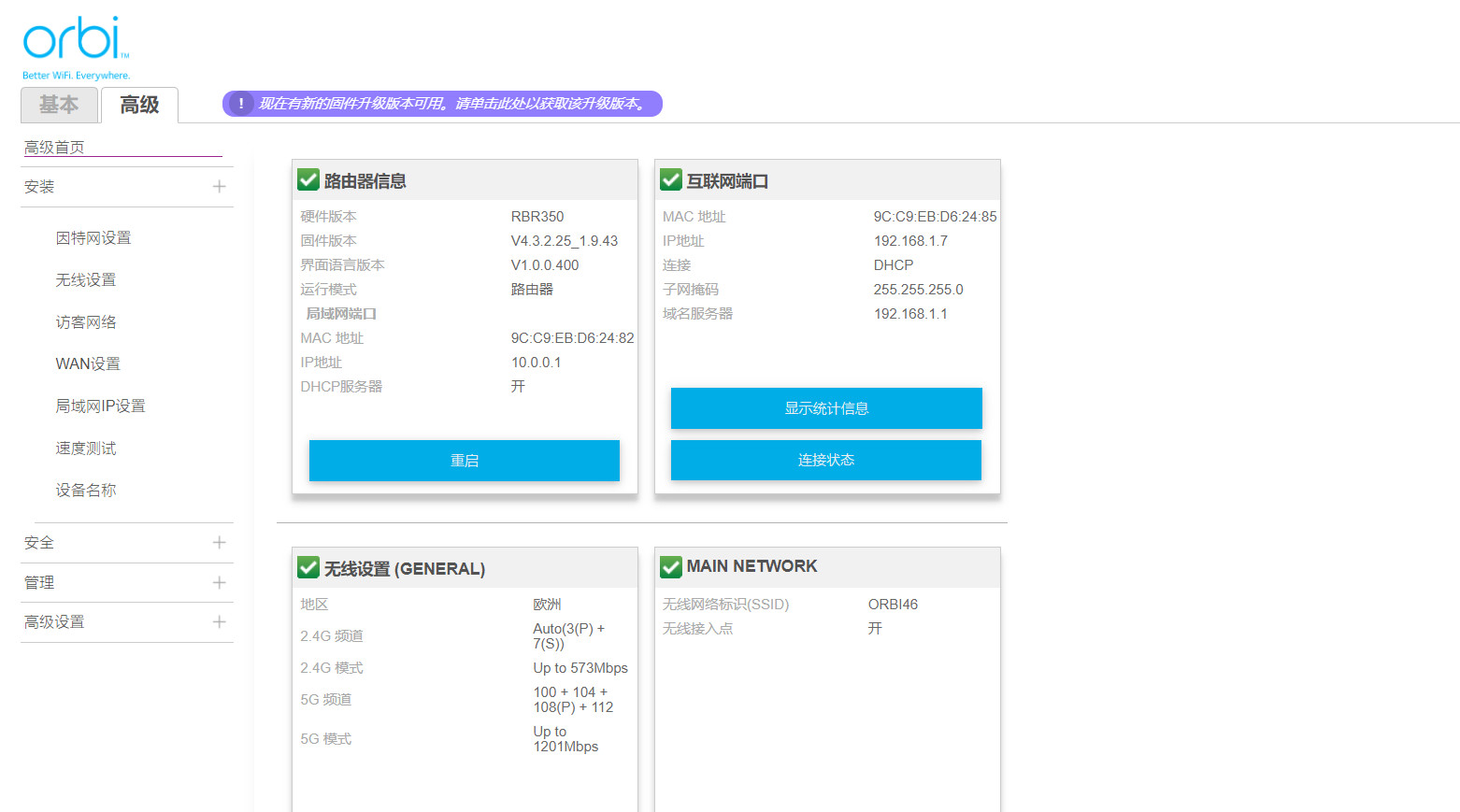The height and width of the screenshot is (812, 1460).
Task: Click the checkmark icon on MAIN NETWORK panel
Action: pyautogui.click(x=670, y=566)
